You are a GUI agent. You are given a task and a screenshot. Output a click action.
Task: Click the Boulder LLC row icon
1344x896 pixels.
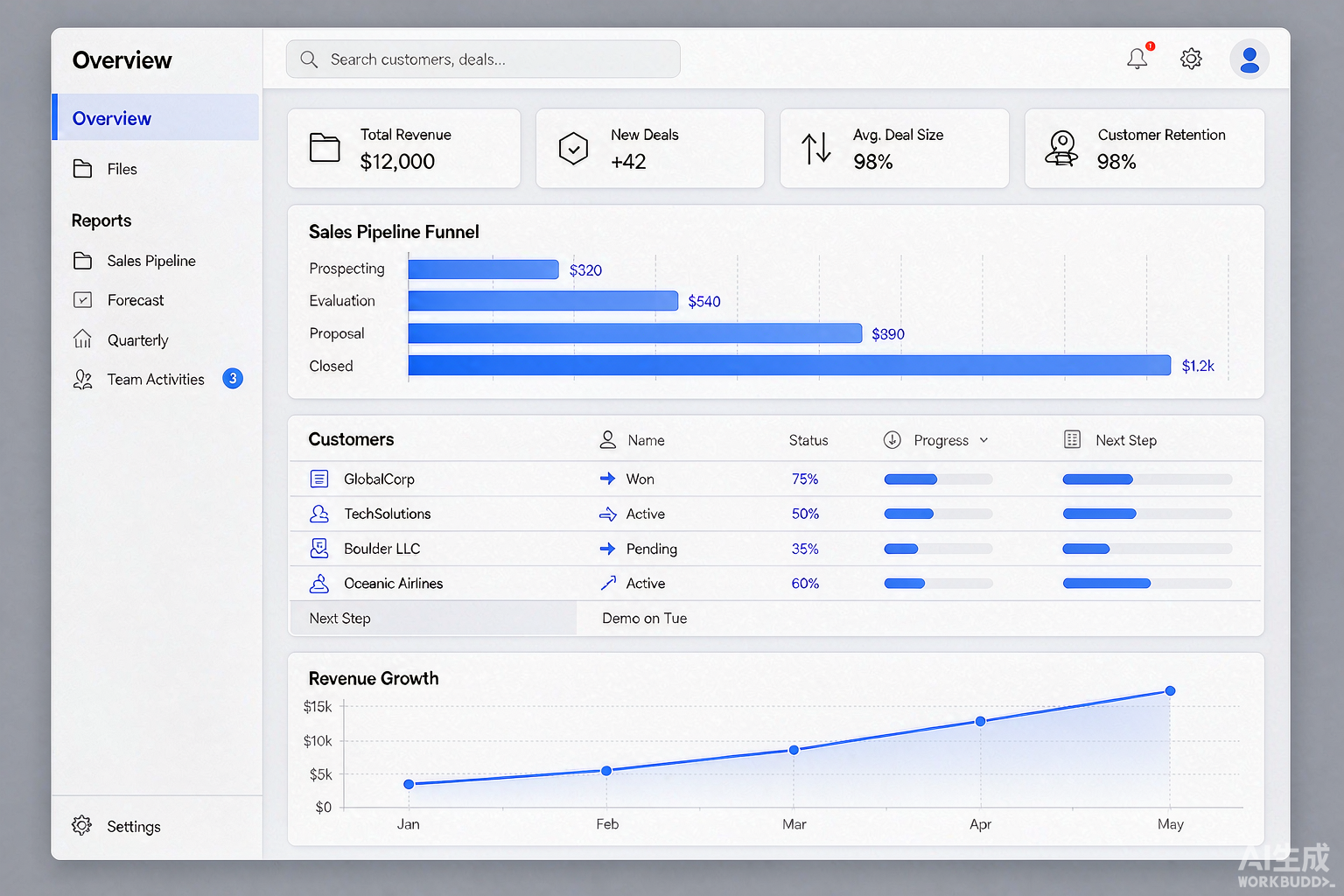click(x=319, y=549)
